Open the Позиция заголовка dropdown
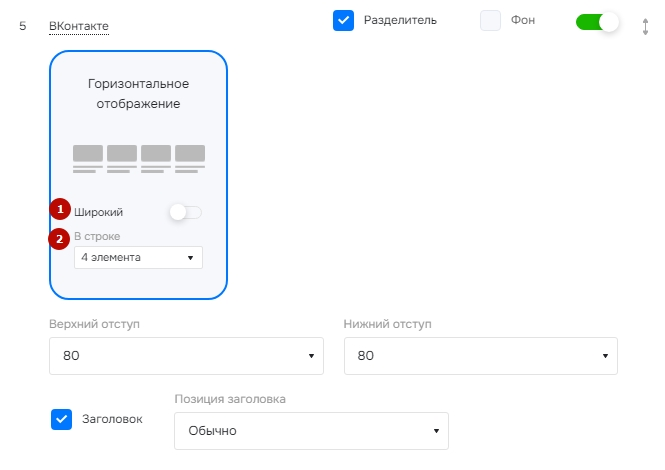Screen dimensions: 665x470 tap(311, 431)
